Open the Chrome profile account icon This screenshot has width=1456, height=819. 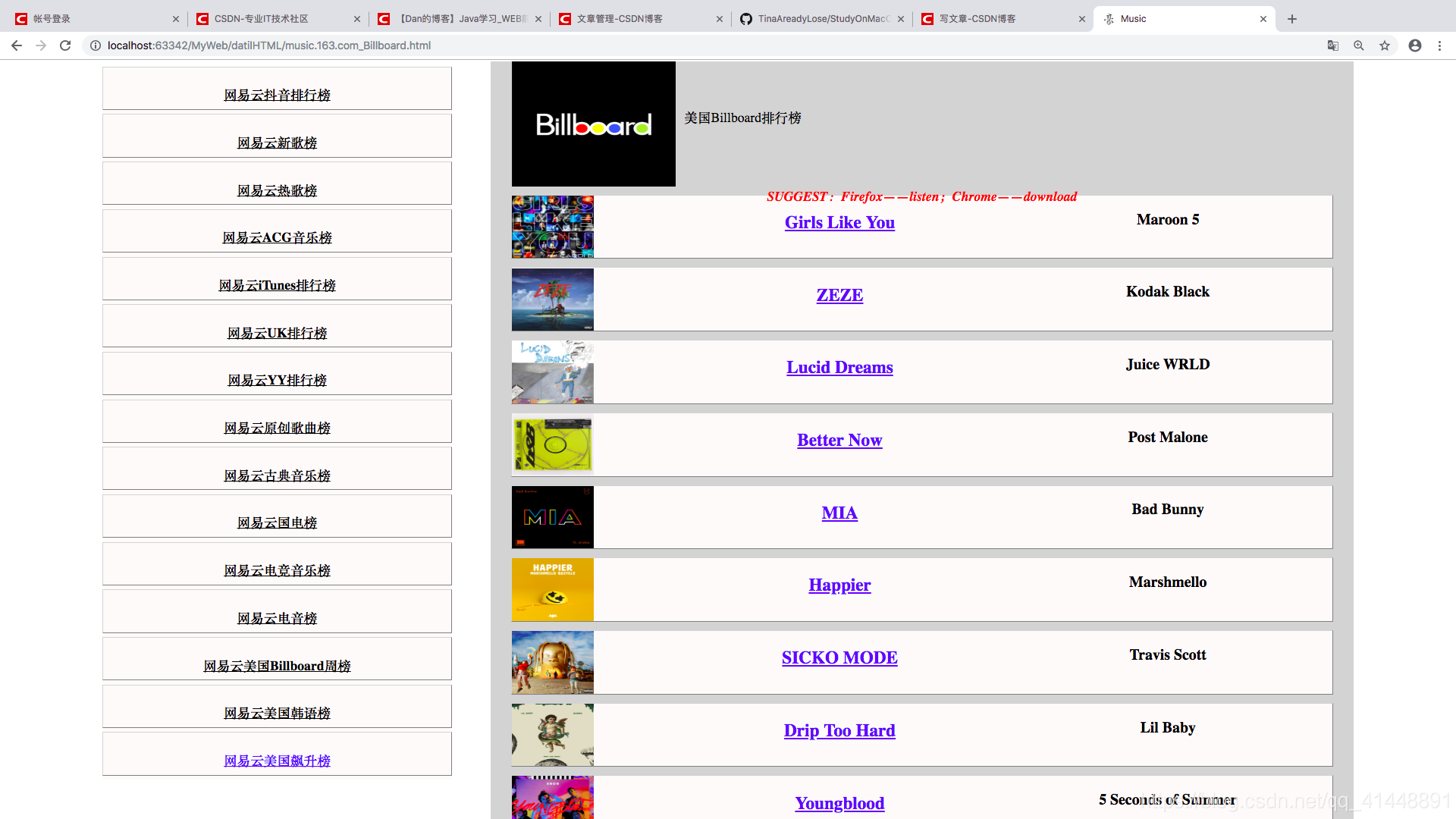pyautogui.click(x=1415, y=45)
